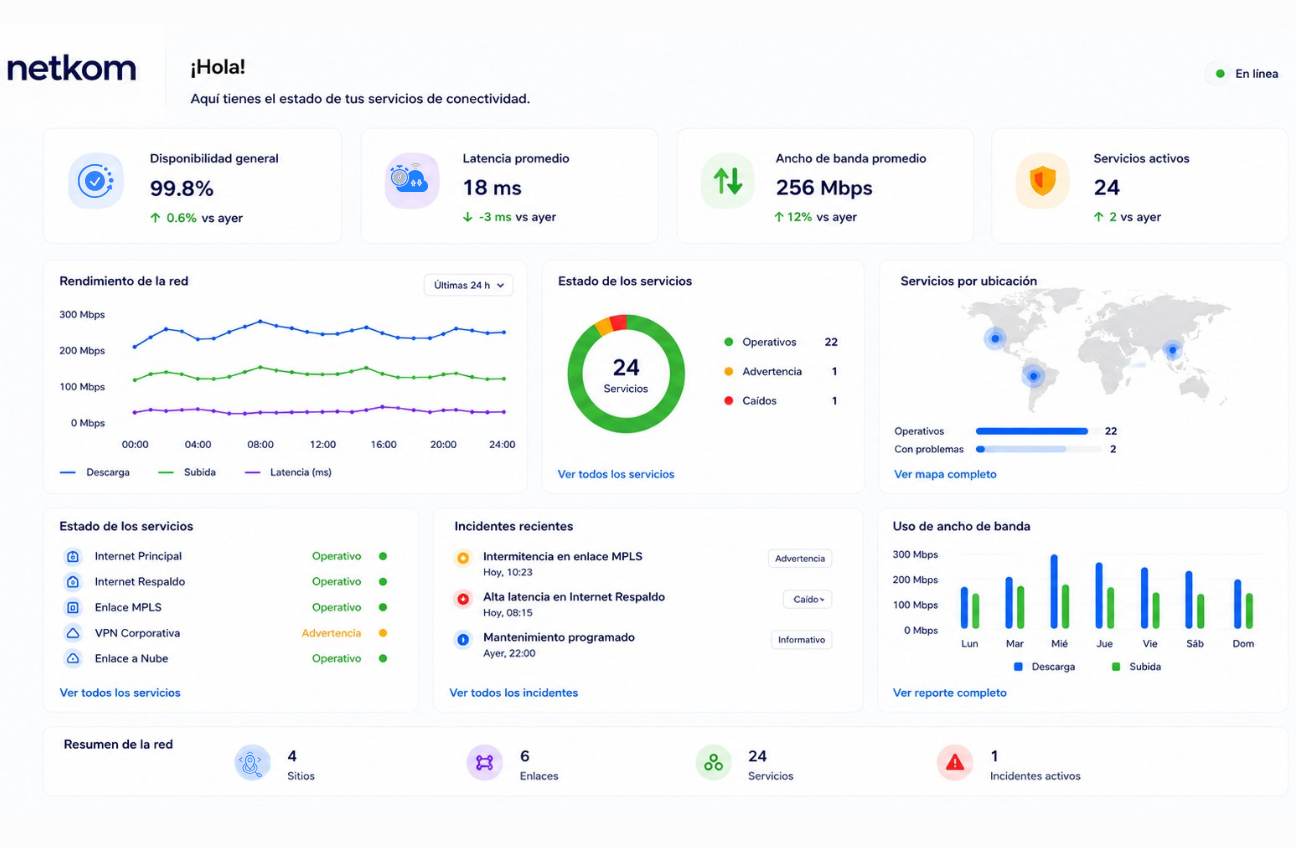Click the Enlace a Nube row icon
This screenshot has width=1296, height=848.
click(73, 659)
